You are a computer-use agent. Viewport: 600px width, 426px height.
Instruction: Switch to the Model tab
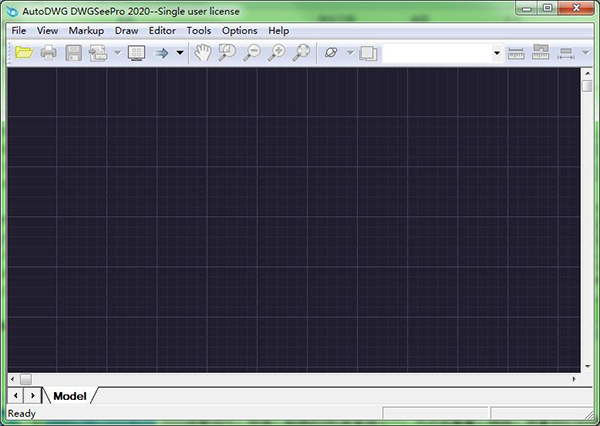pyautogui.click(x=70, y=396)
